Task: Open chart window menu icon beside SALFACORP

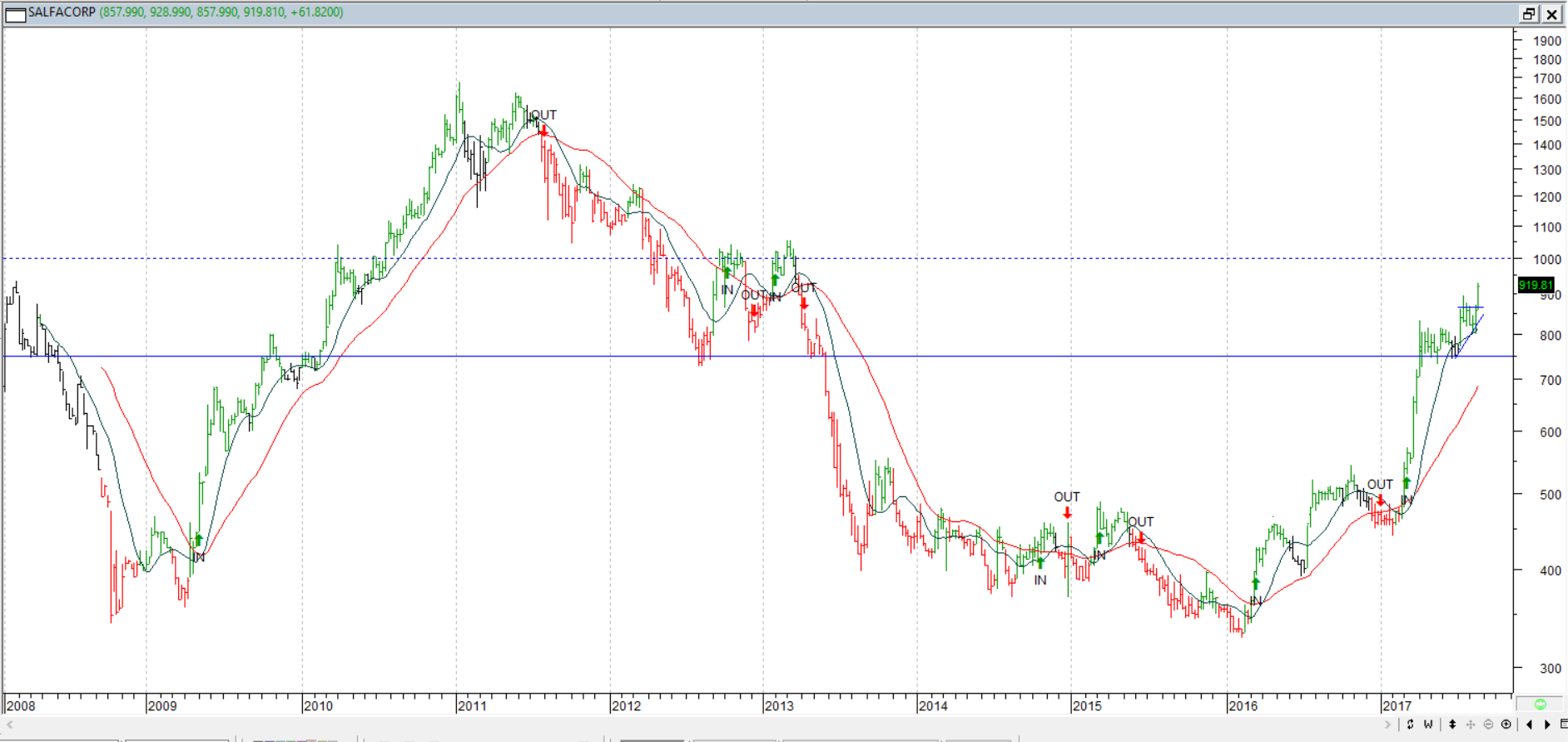Action: [x=15, y=14]
